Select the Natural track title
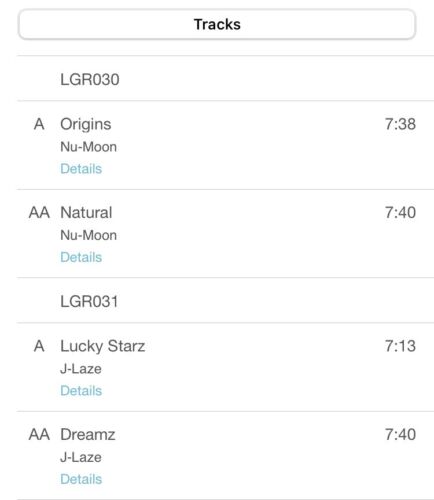The height and width of the screenshot is (500, 434). point(86,213)
